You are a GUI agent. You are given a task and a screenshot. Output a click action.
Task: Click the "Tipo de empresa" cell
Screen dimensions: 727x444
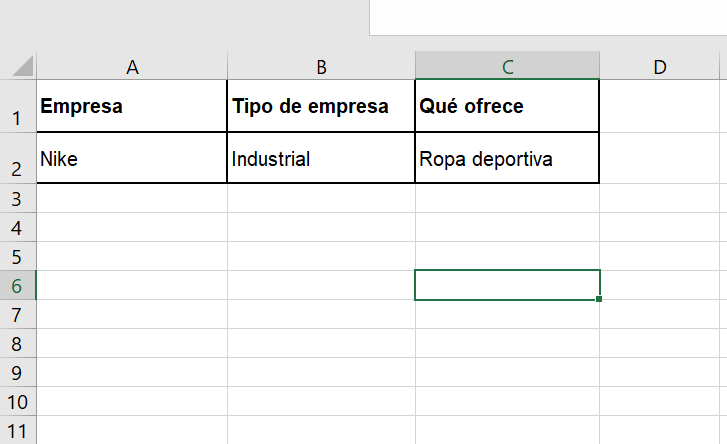(x=321, y=106)
